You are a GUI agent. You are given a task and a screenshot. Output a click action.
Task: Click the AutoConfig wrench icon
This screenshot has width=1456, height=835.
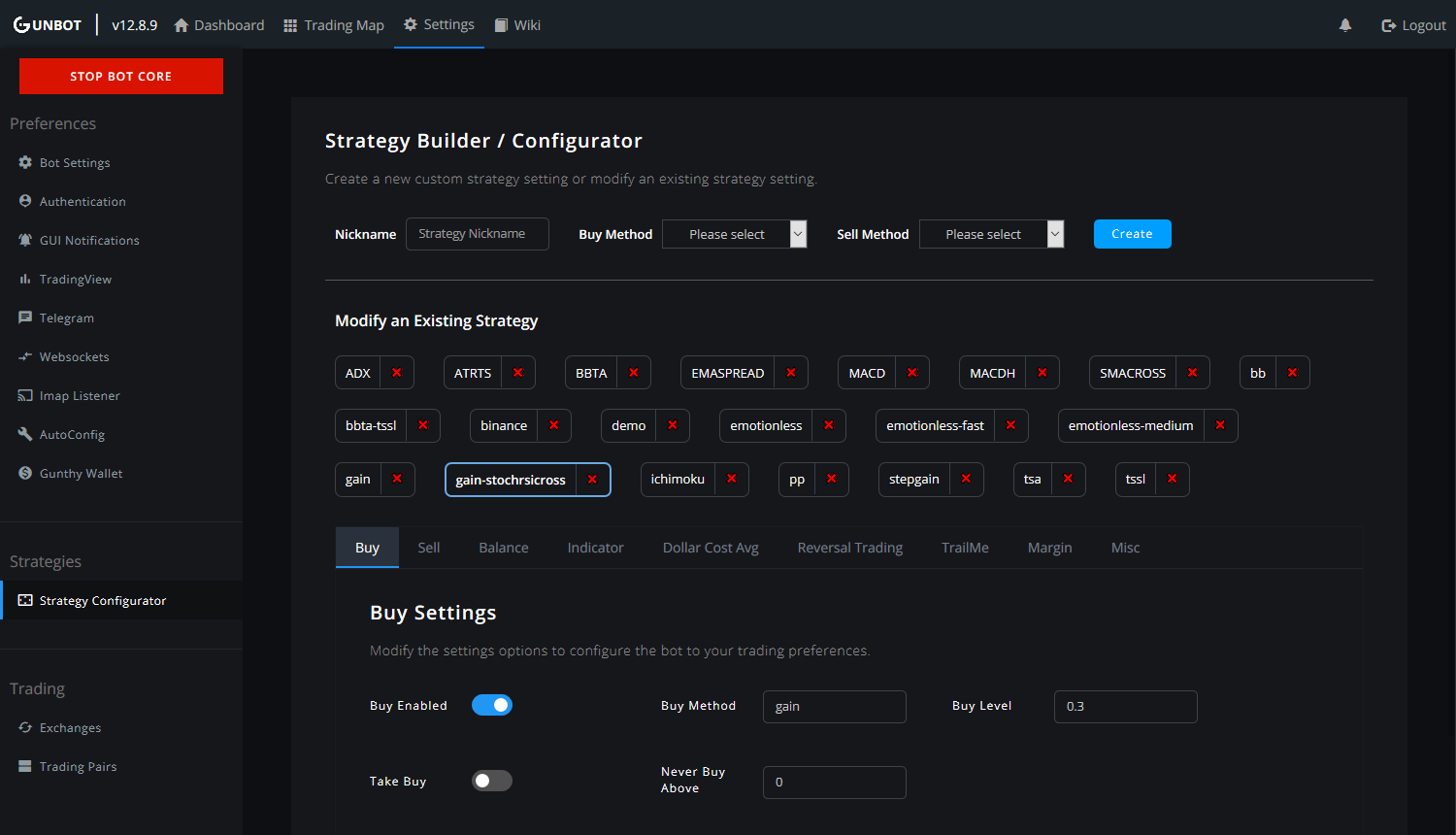(x=25, y=434)
